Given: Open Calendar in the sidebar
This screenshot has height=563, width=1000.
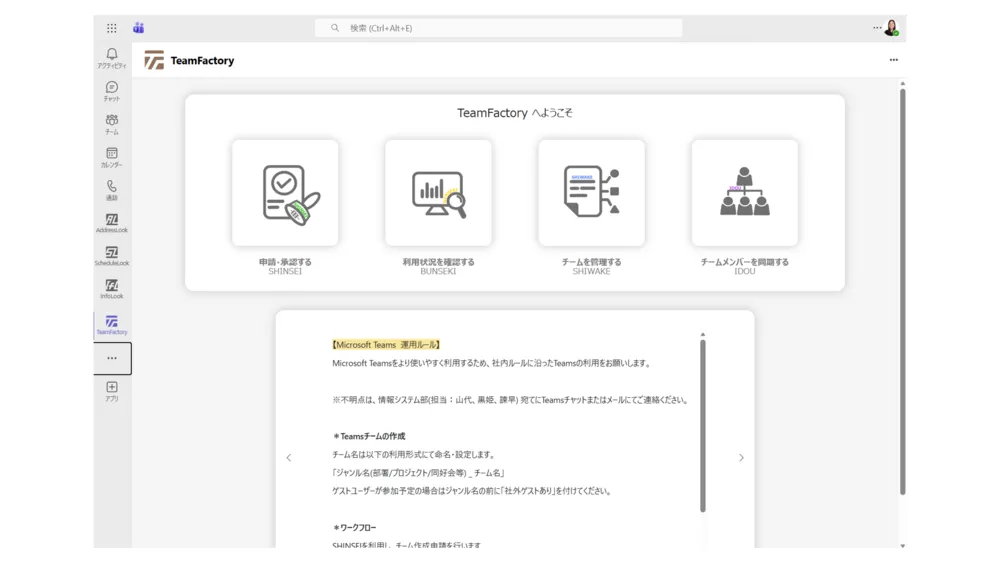Looking at the screenshot, I should click(x=112, y=157).
